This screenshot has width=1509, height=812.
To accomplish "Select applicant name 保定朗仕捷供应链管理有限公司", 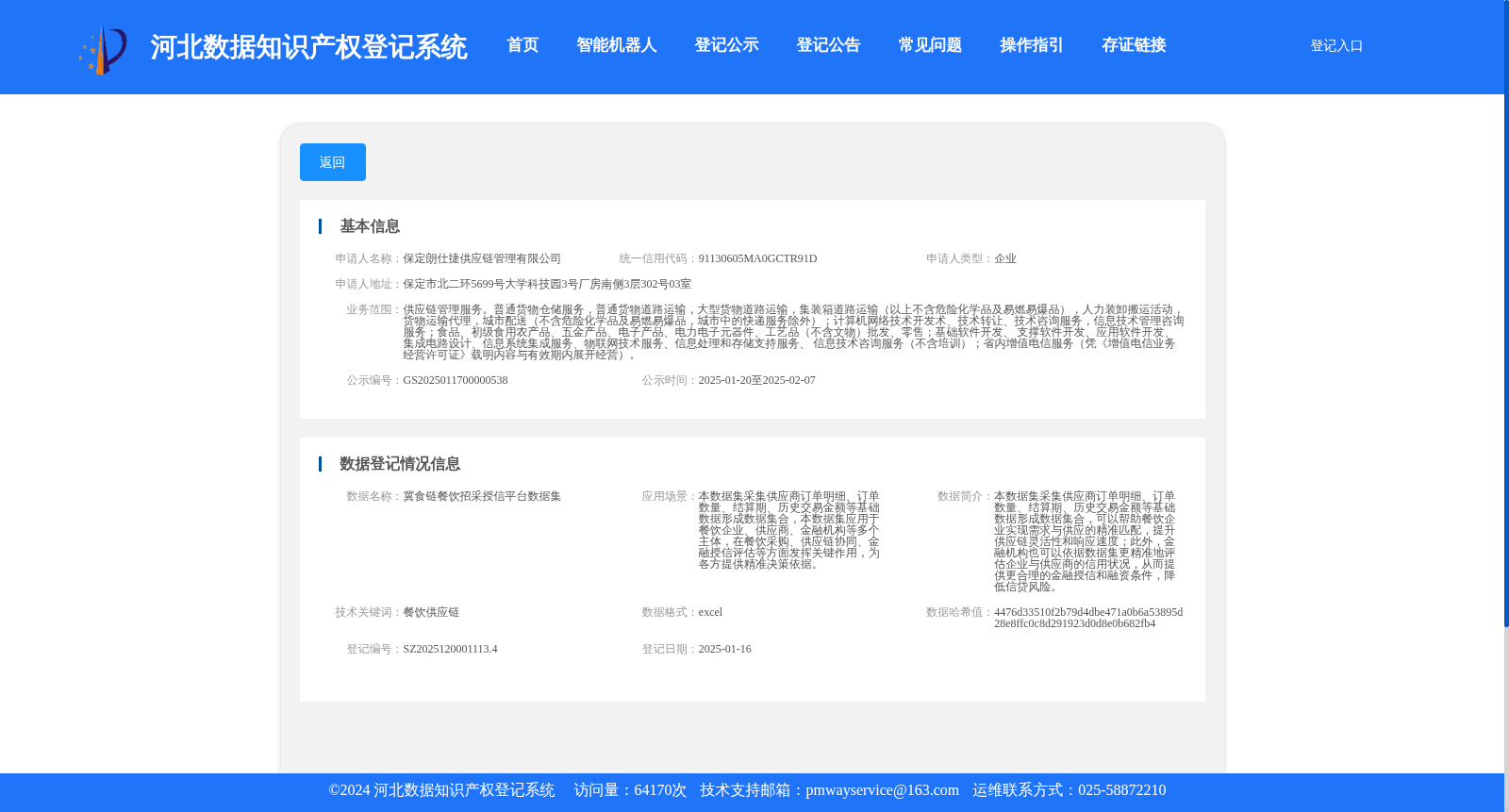I will click(x=482, y=258).
